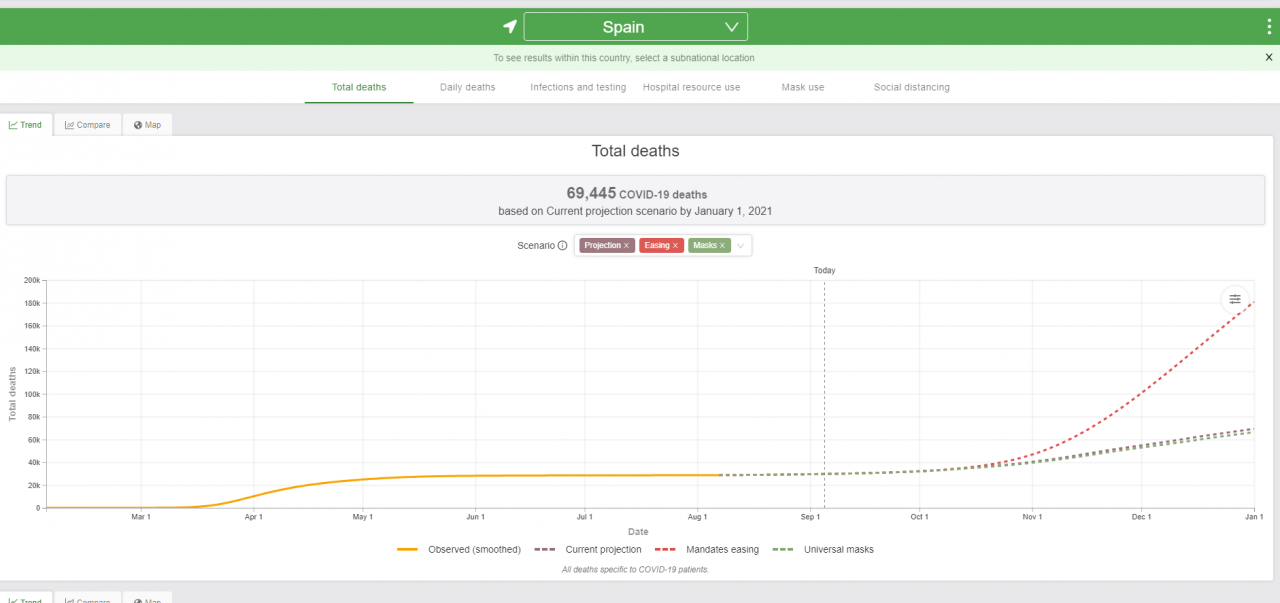1280x603 pixels.
Task: Switch to the Daily deaths tab
Action: pos(468,87)
